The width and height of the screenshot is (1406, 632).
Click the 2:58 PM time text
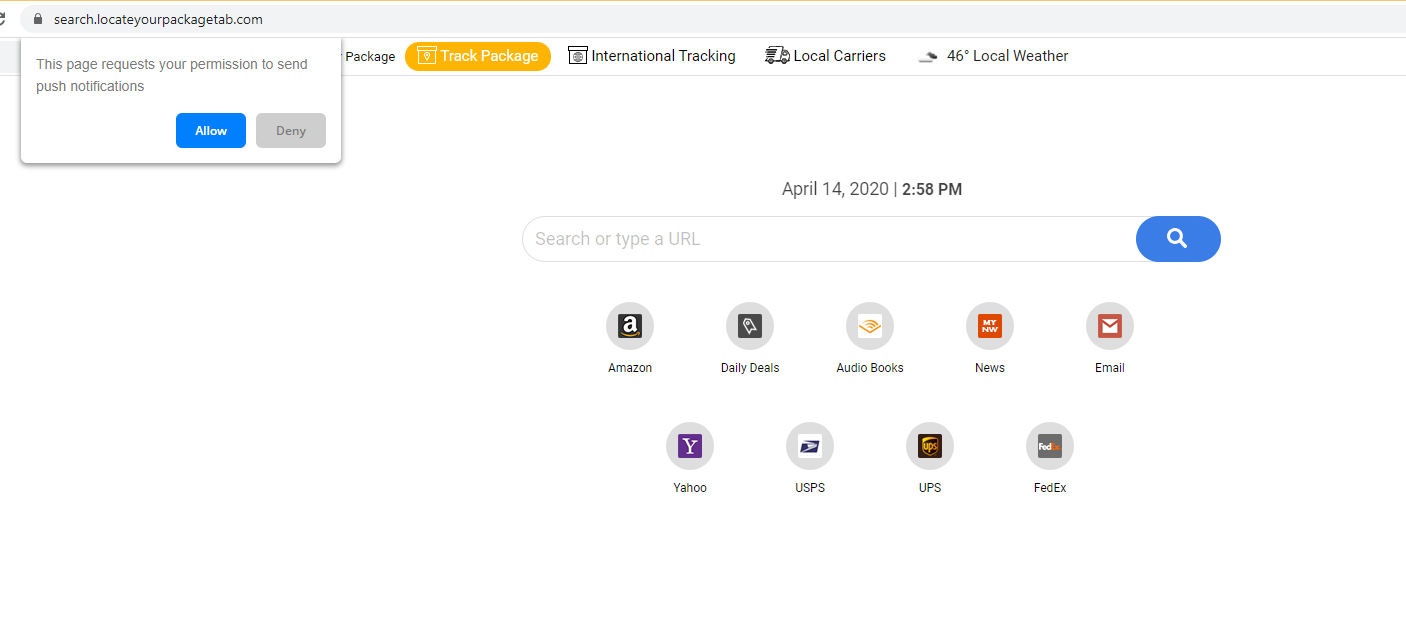(932, 189)
